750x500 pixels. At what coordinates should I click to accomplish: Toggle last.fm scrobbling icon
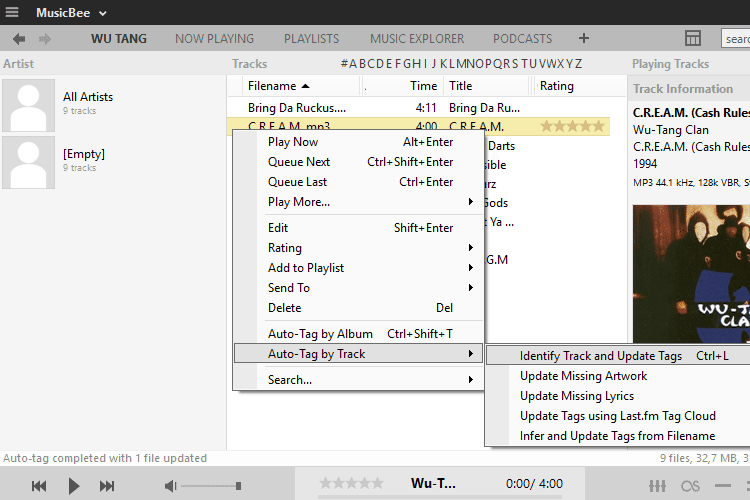690,486
